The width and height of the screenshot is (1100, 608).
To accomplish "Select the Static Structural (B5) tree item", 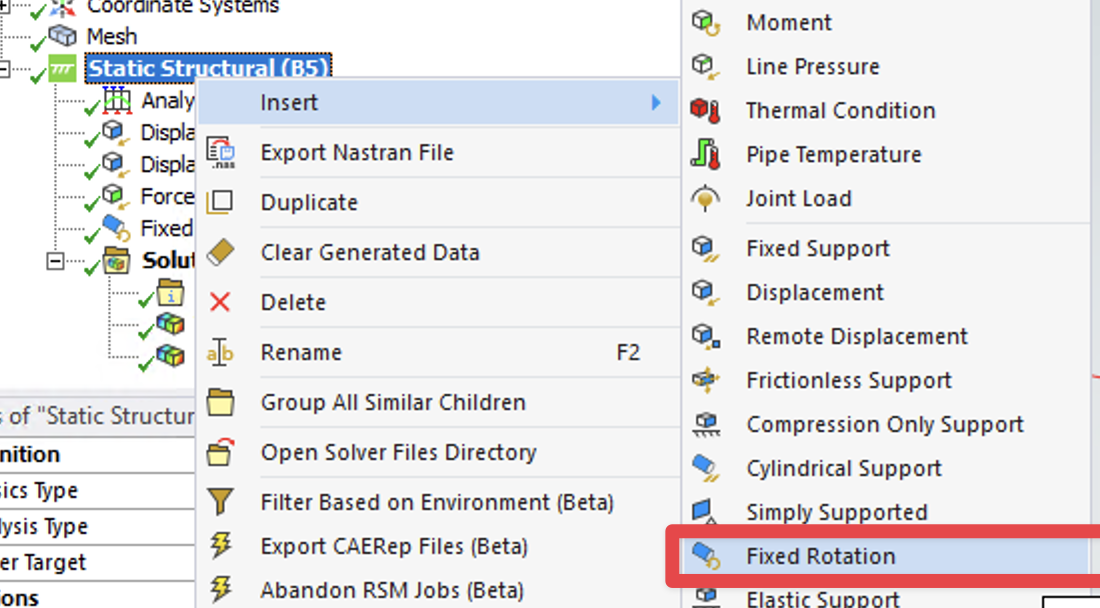I will click(x=208, y=69).
